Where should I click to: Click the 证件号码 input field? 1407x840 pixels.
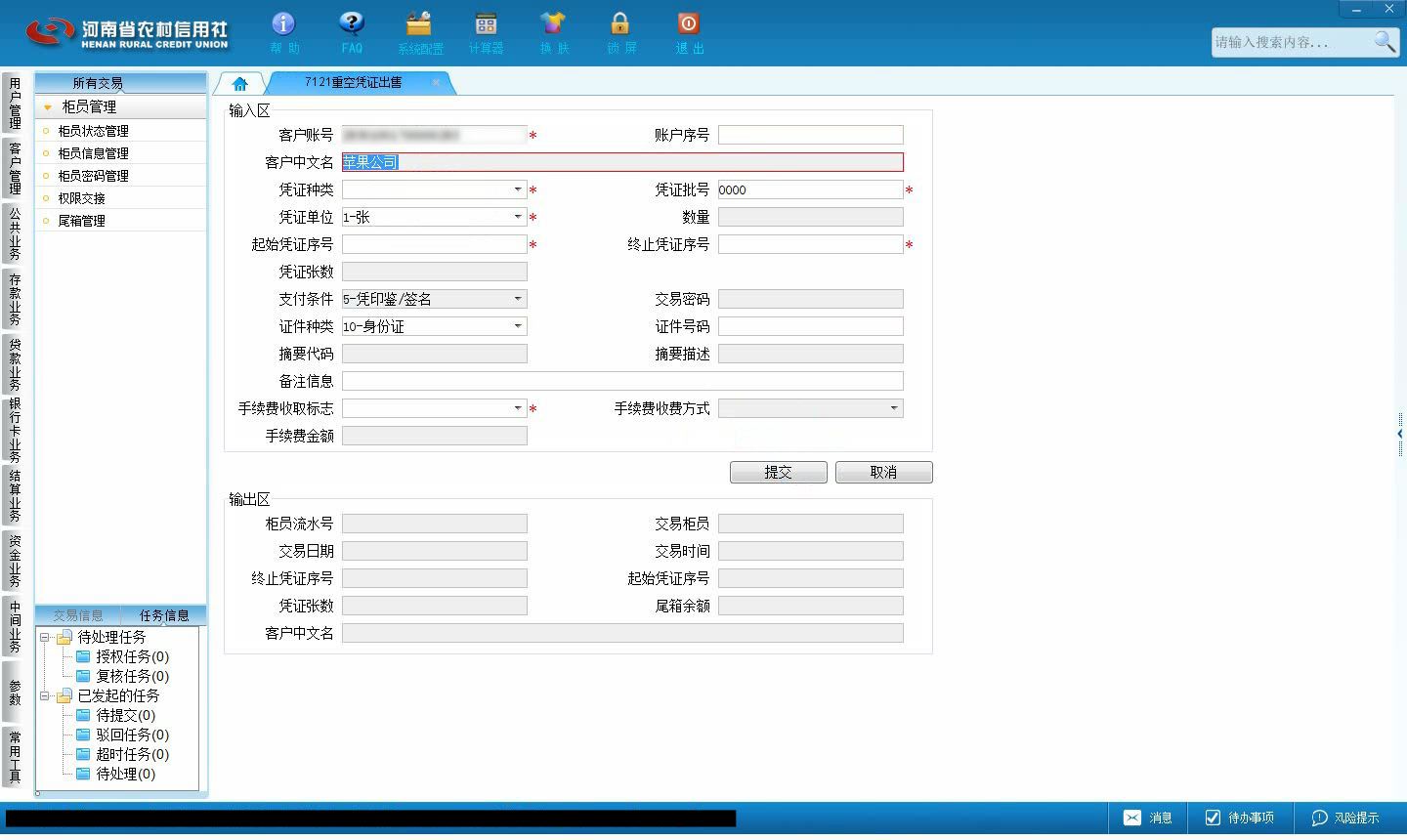pos(811,326)
